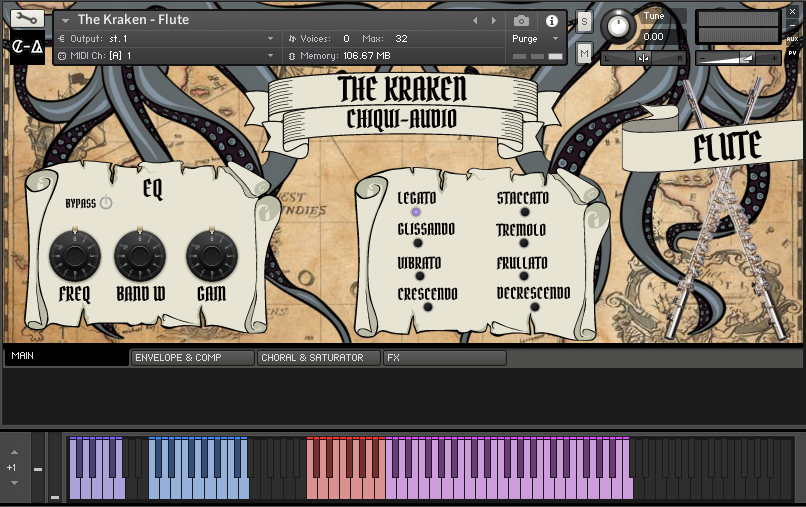Image resolution: width=806 pixels, height=507 pixels.
Task: Switch to CHORAL & SATURATOR tab
Action: coord(319,357)
